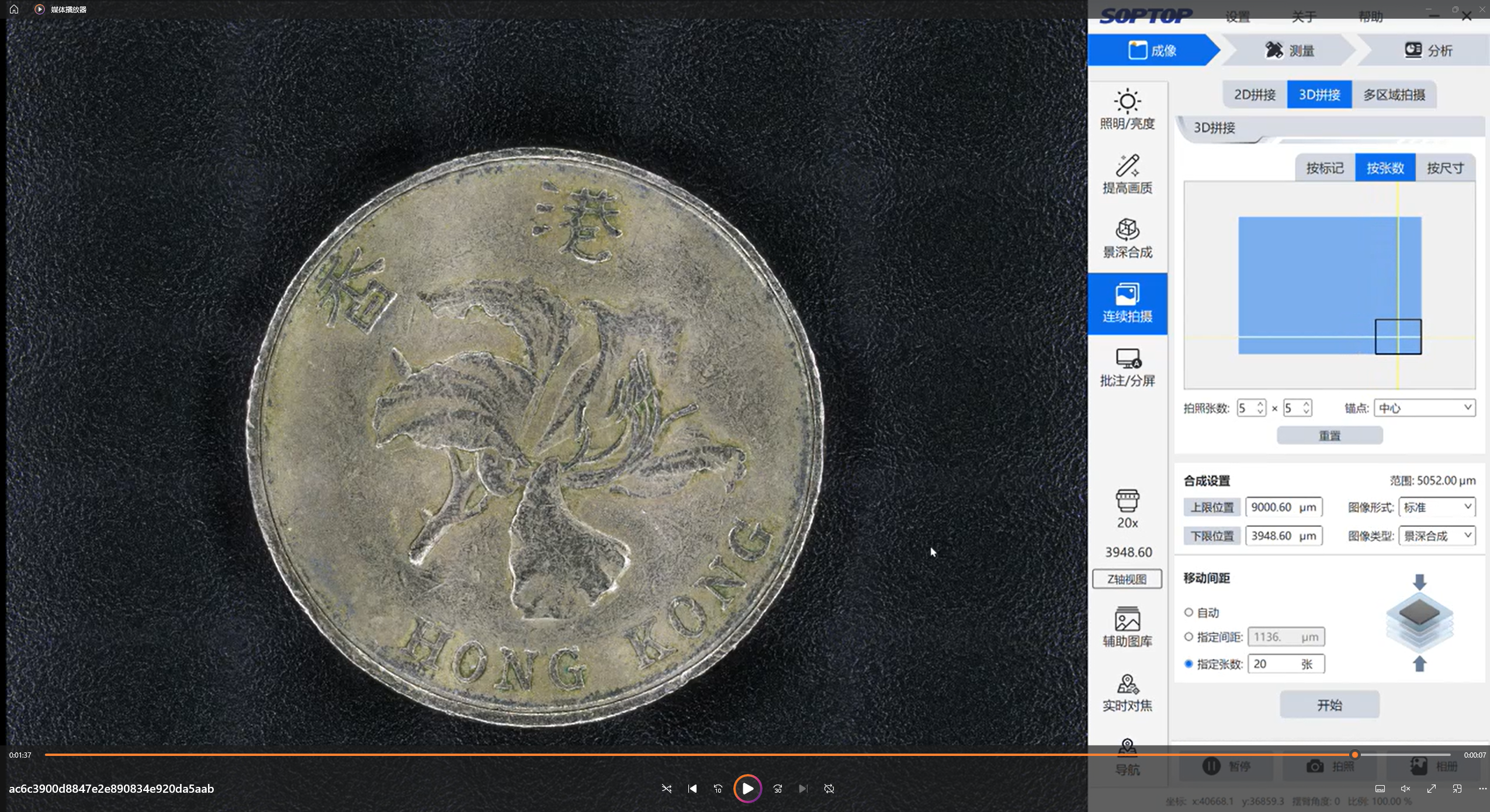Adjust the second 拍照张数 stepper
Image resolution: width=1490 pixels, height=812 pixels.
tap(1306, 408)
